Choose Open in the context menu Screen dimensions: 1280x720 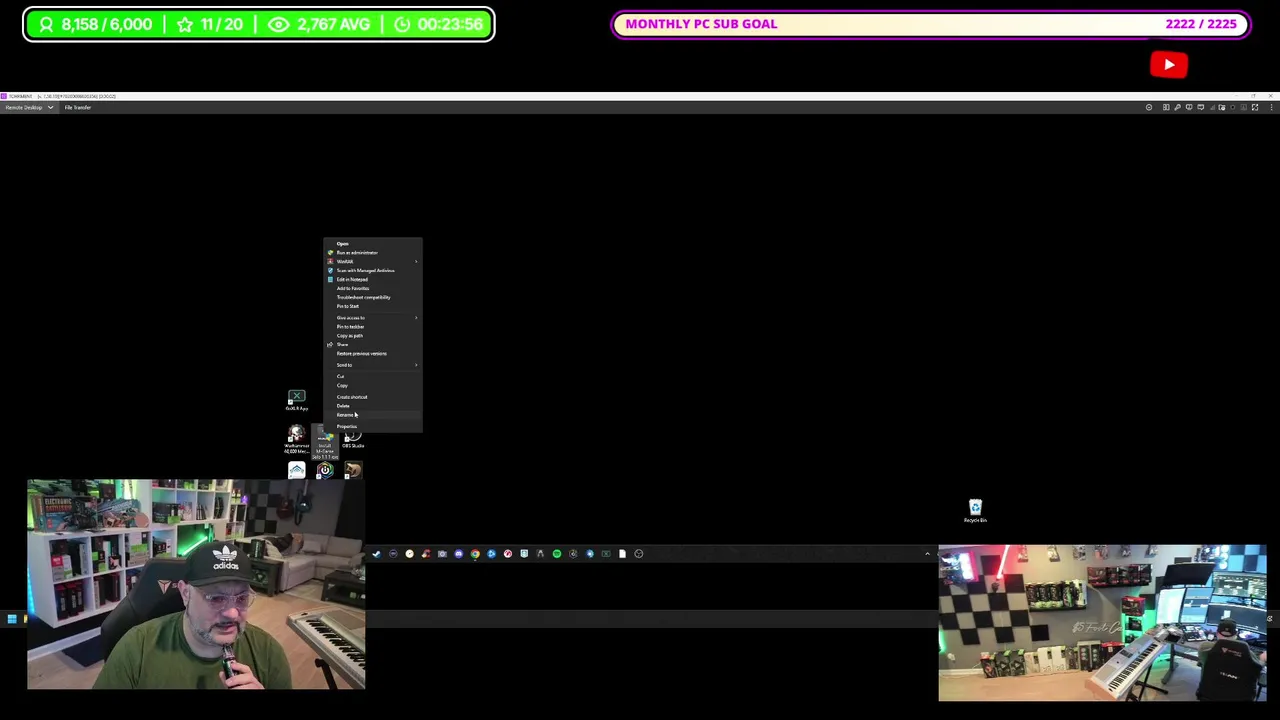[372, 244]
